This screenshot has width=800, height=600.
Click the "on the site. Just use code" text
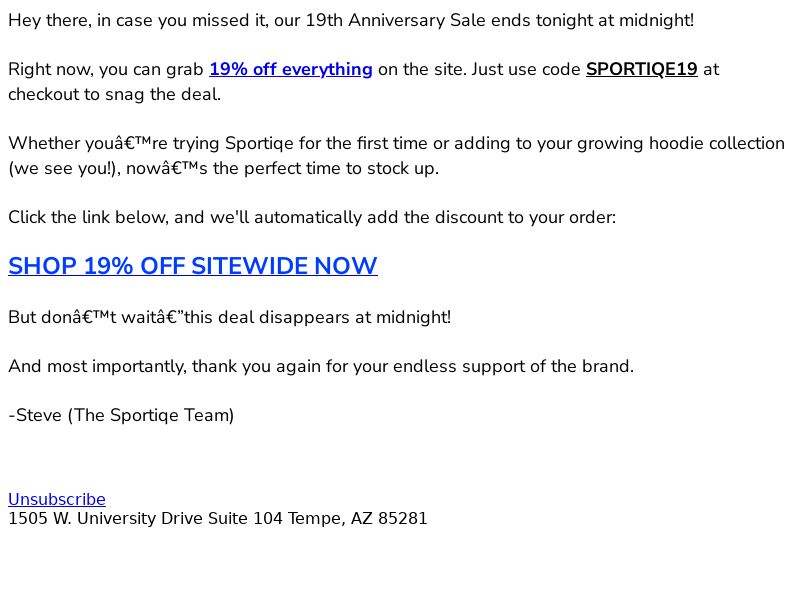[479, 69]
